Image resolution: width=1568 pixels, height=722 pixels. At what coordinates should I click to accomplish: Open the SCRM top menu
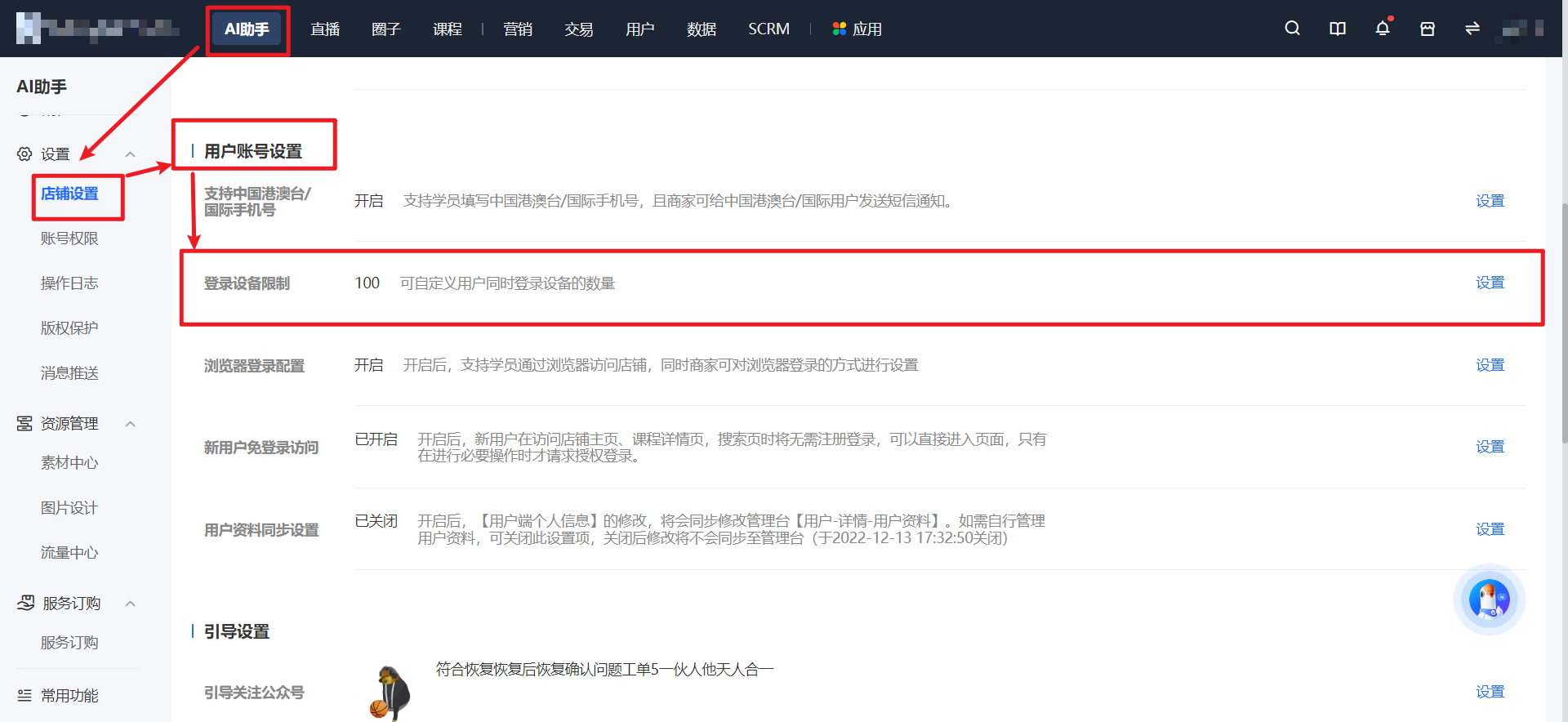tap(768, 29)
